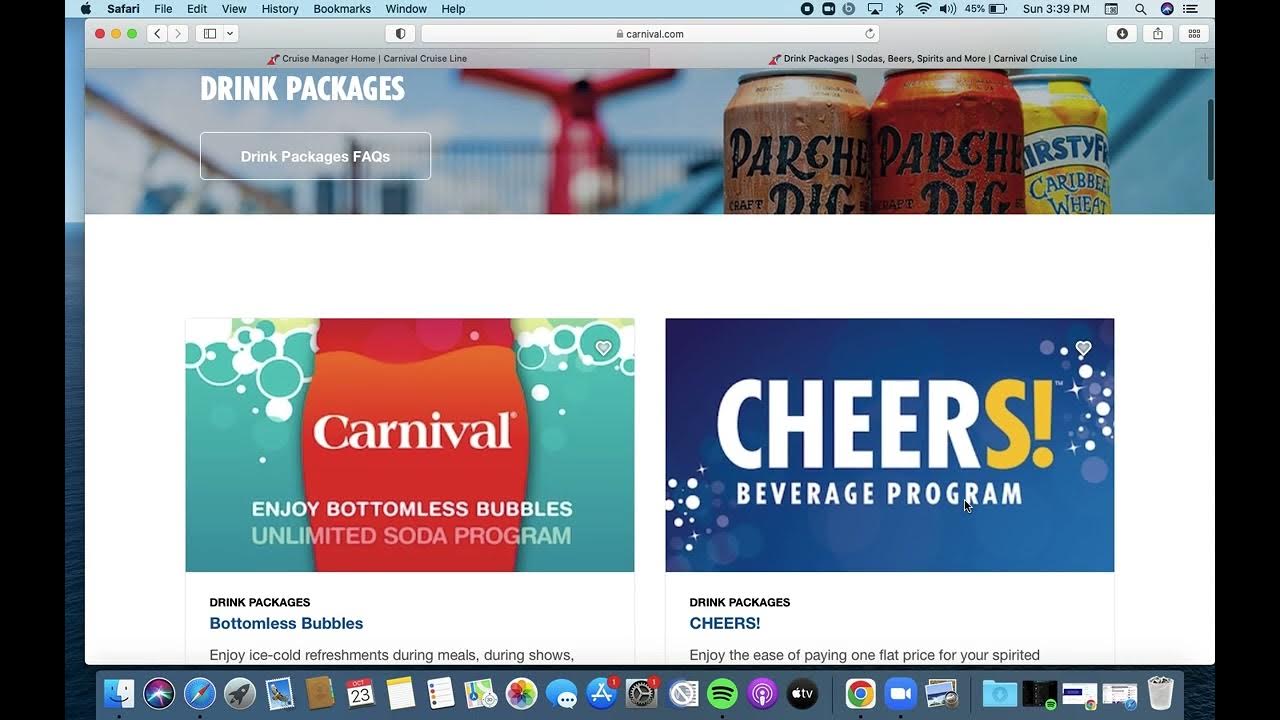The width and height of the screenshot is (1280, 720).
Task: Open Calendar from the dock
Action: pyautogui.click(x=360, y=693)
